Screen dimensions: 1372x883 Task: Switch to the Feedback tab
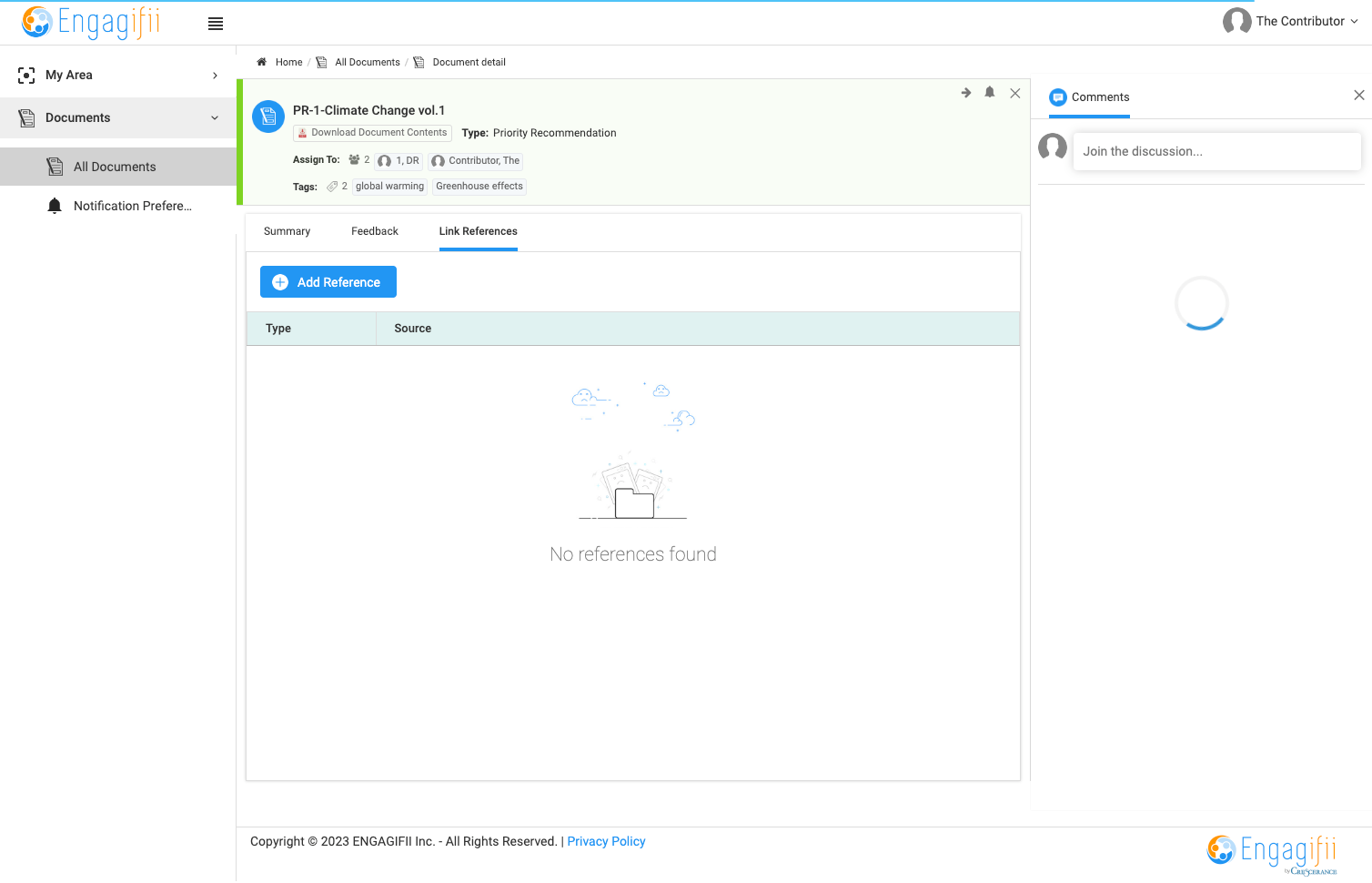pyautogui.click(x=375, y=231)
